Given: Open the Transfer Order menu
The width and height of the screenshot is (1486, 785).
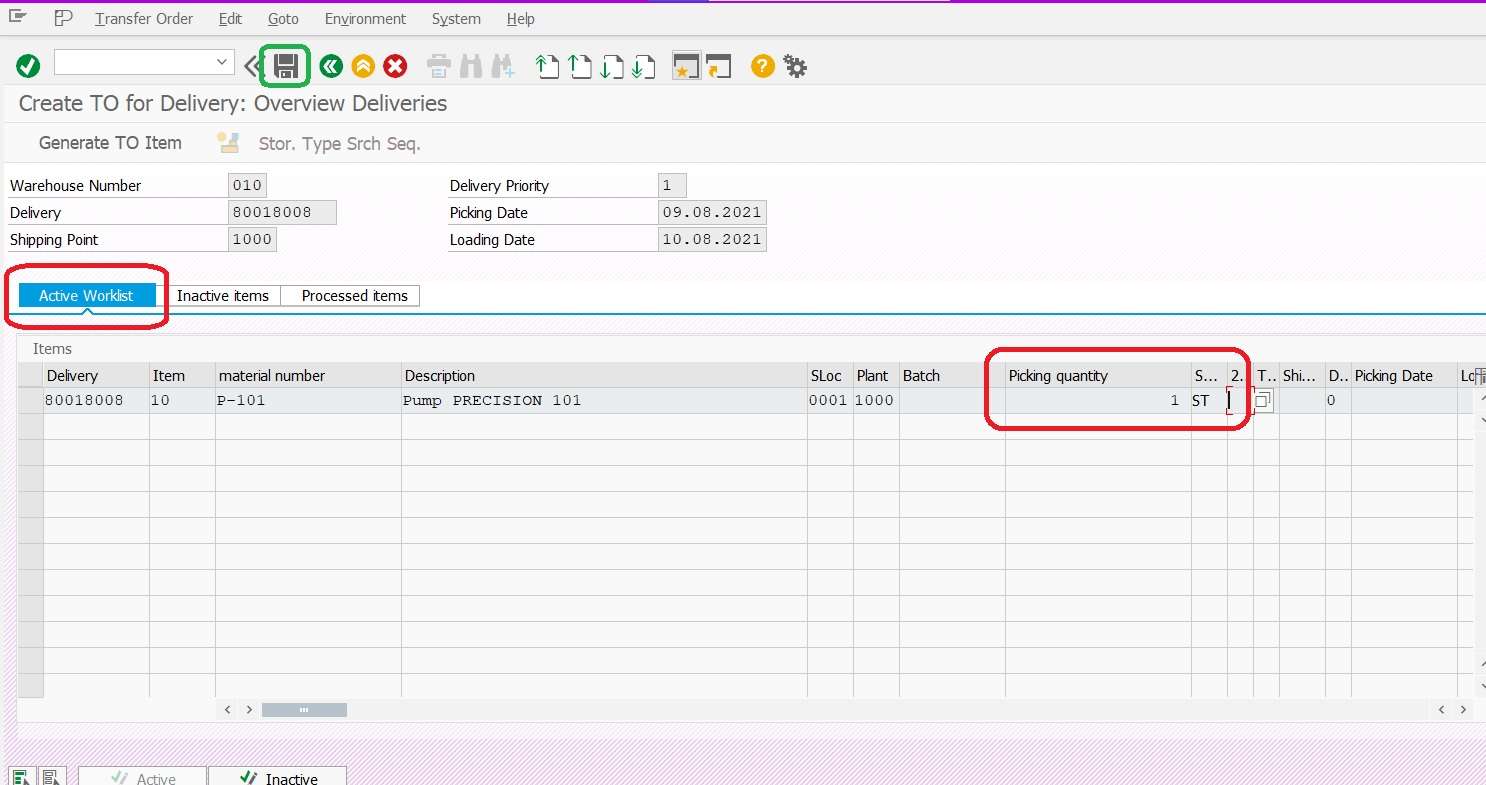Looking at the screenshot, I should 144,19.
